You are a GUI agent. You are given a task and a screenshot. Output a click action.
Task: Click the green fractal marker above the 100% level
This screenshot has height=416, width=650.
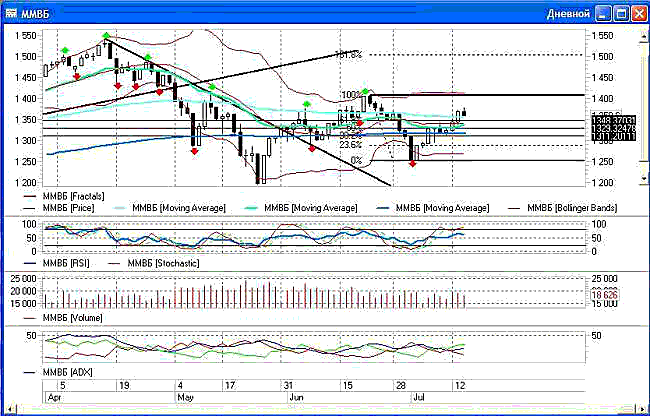[365, 91]
